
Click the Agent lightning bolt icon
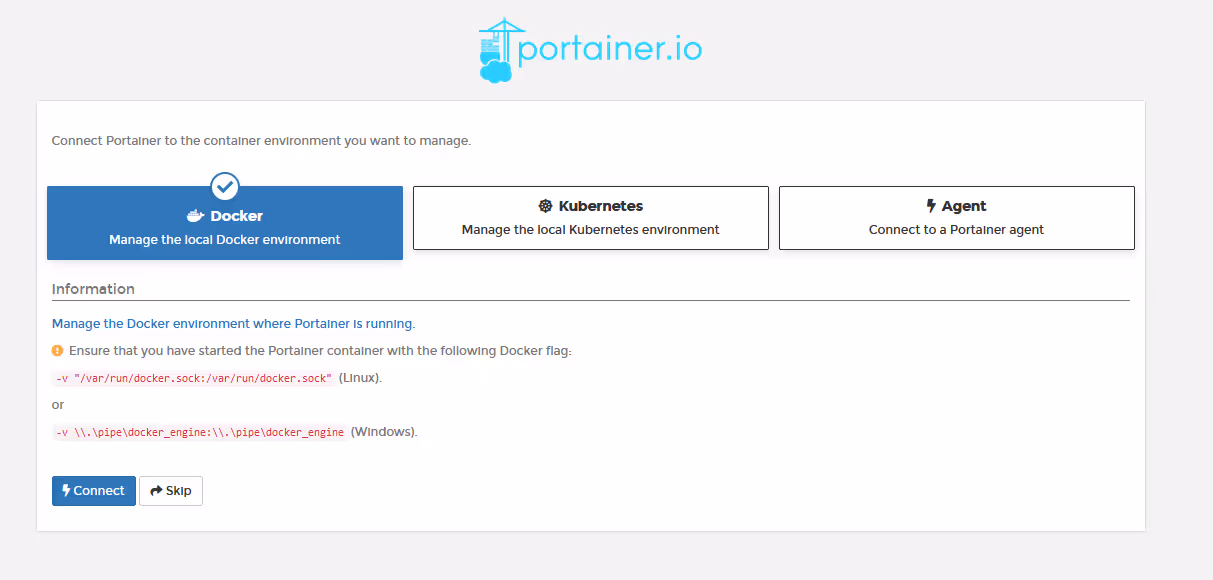click(931, 206)
